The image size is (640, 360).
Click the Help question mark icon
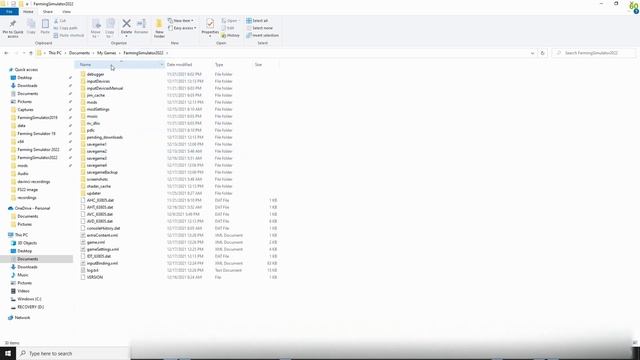coord(636,11)
